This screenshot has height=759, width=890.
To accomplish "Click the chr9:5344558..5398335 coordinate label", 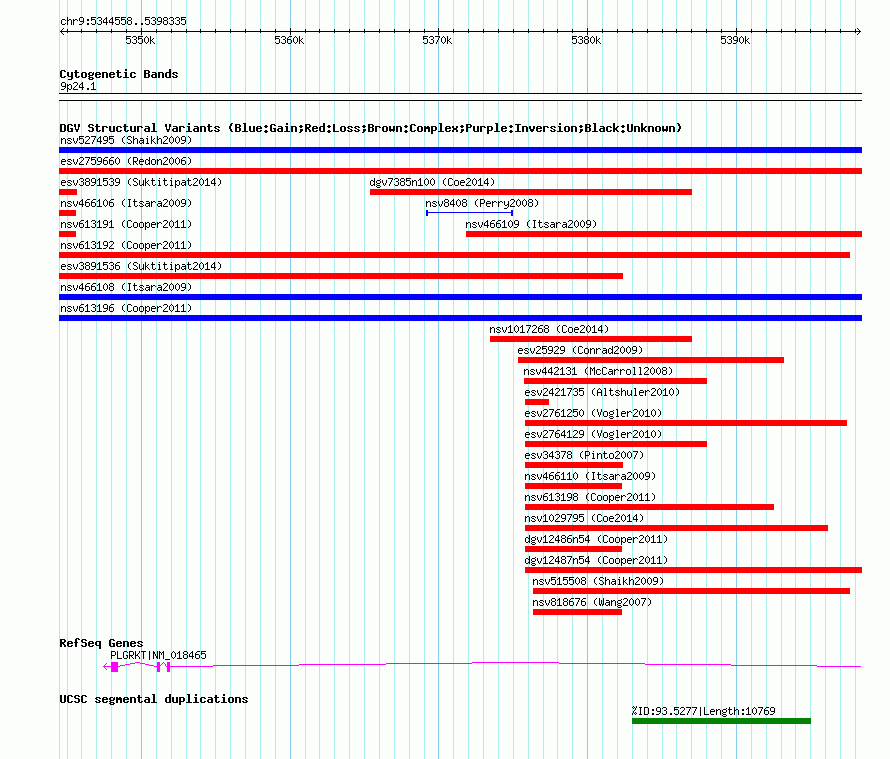I will (x=123, y=21).
